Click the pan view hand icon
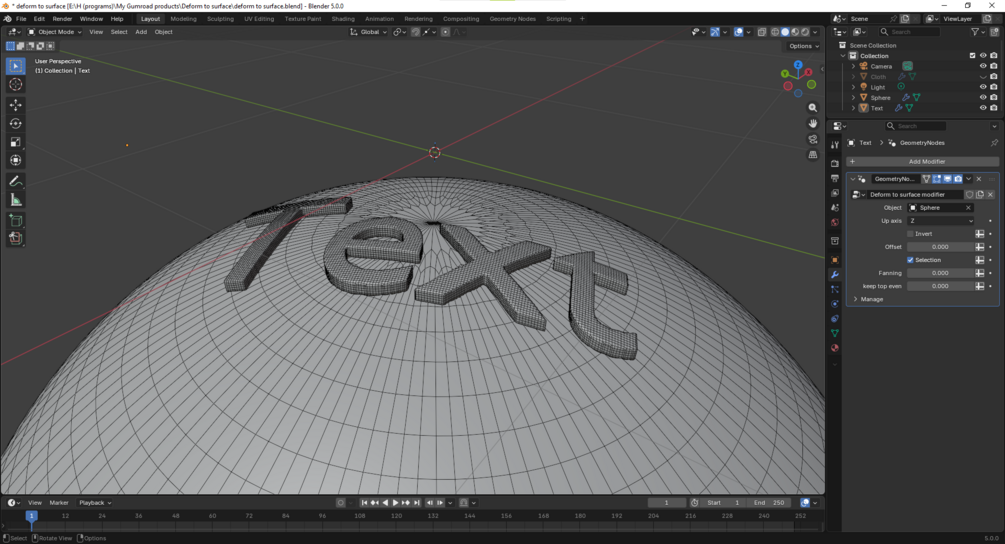This screenshot has width=1005, height=544. [x=813, y=124]
